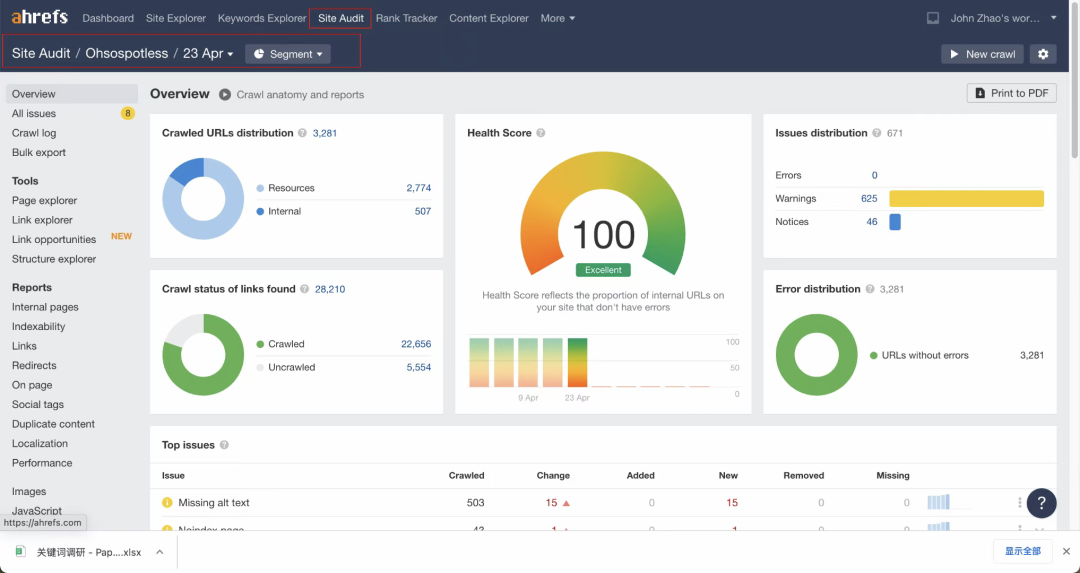Click the three-dot menu for Missing alt text
Screen dimensions: 1080x573
pyautogui.click(x=1019, y=503)
